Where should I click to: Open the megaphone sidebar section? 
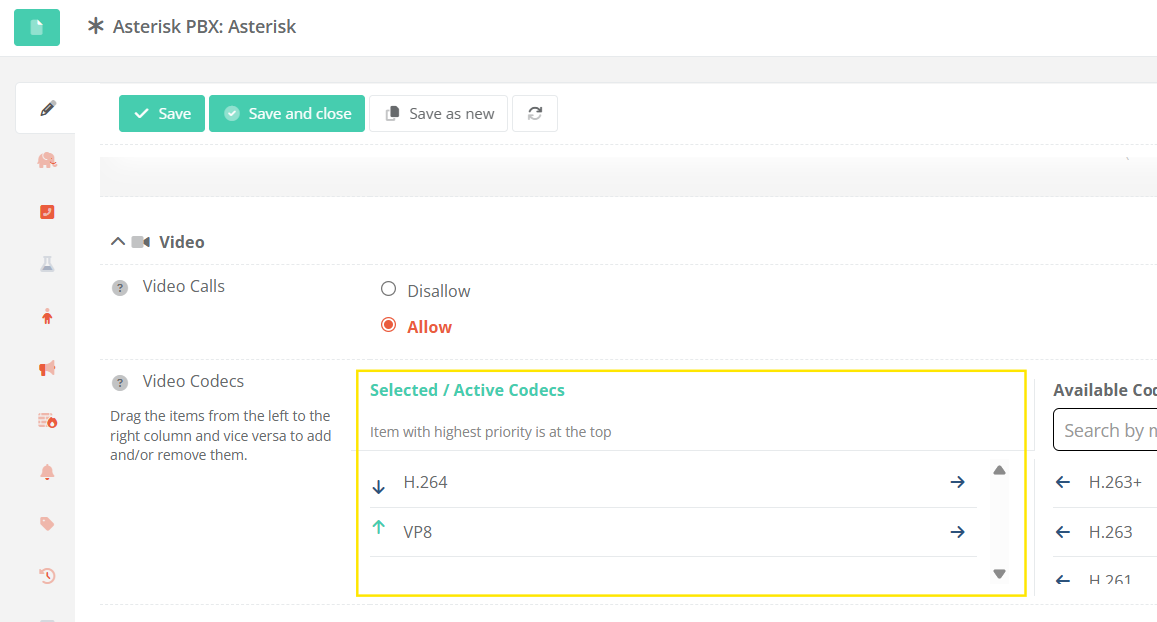pyautogui.click(x=47, y=368)
